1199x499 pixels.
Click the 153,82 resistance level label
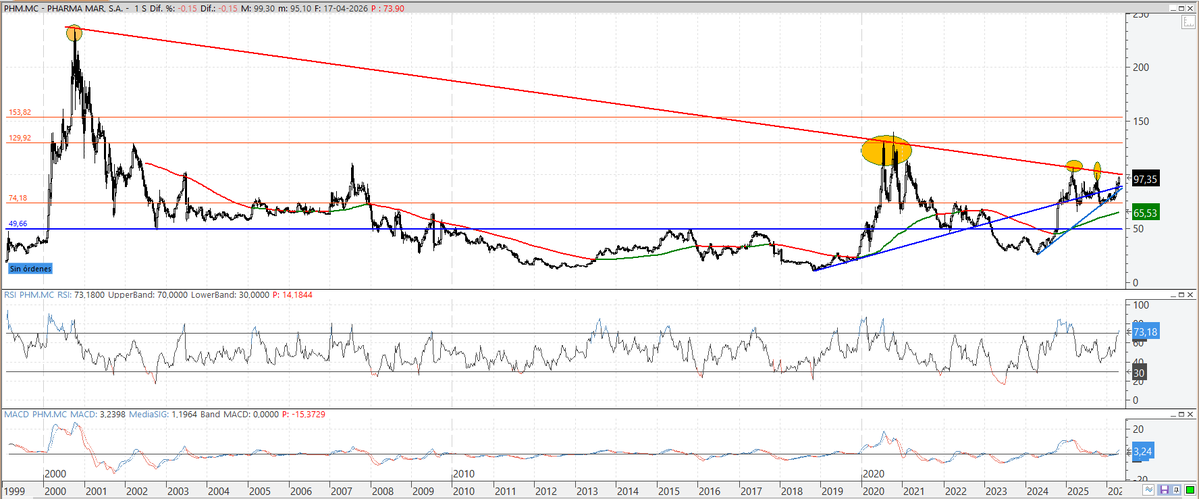tap(19, 112)
